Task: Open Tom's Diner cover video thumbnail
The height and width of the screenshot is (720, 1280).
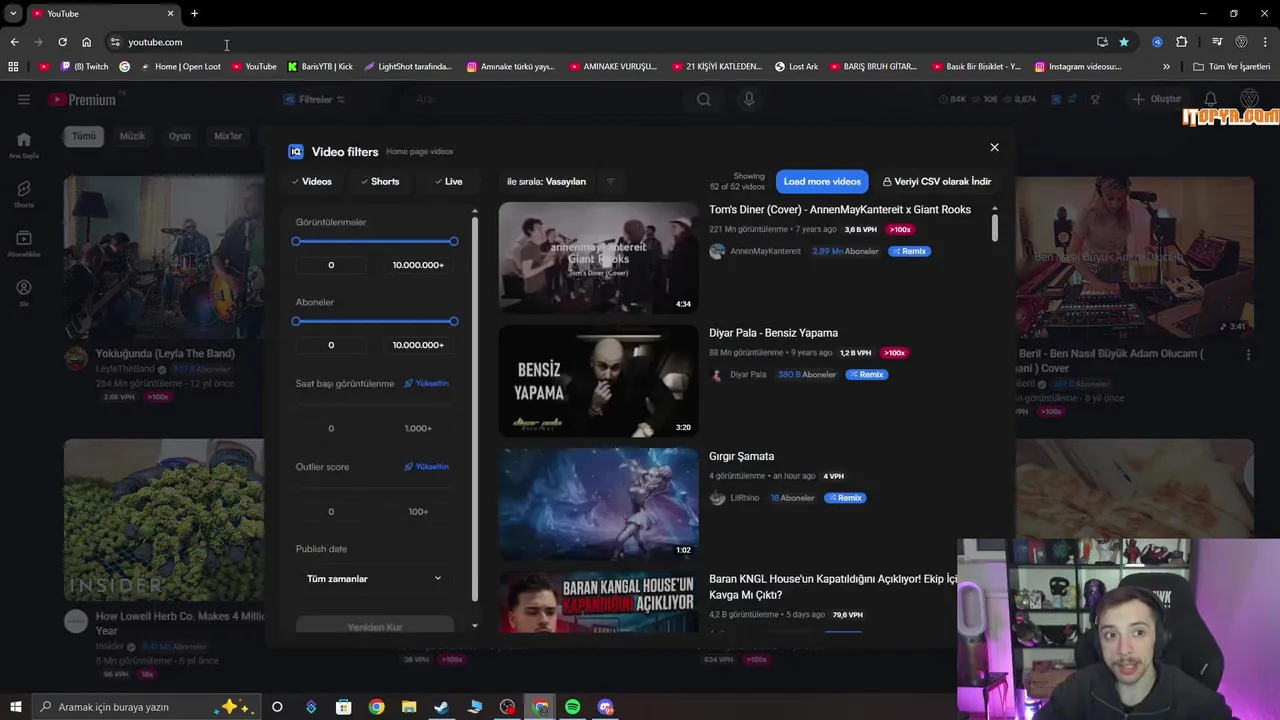Action: 598,258
